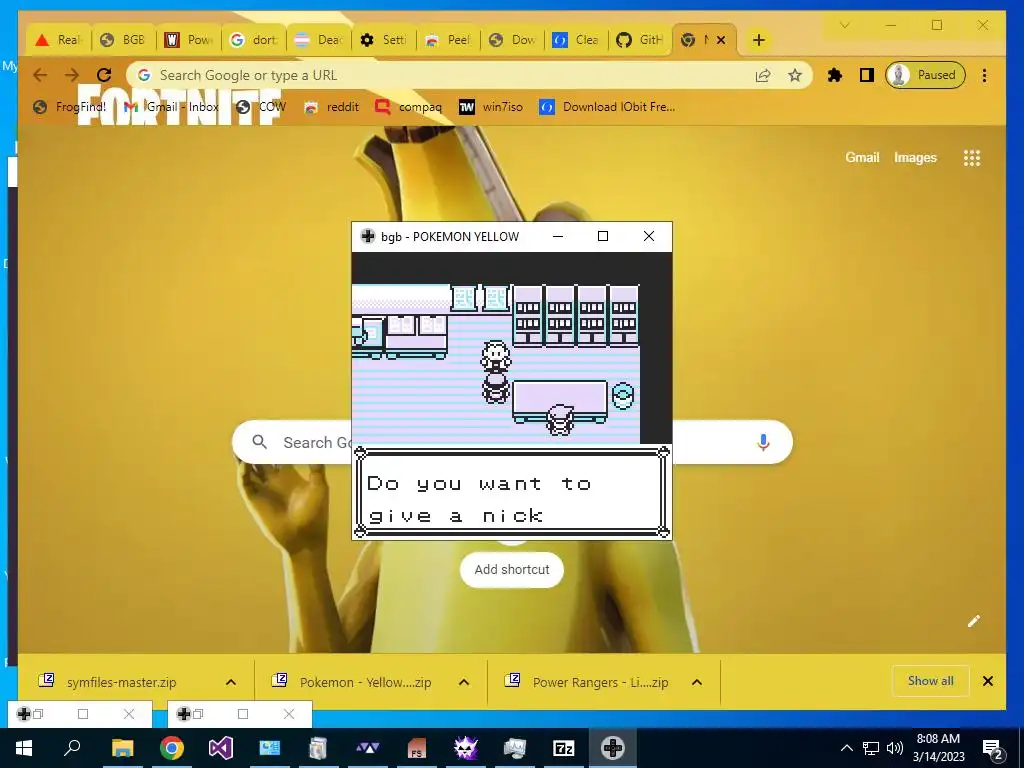The image size is (1024, 768).
Task: Open the Google apps grid icon
Action: coord(972,158)
